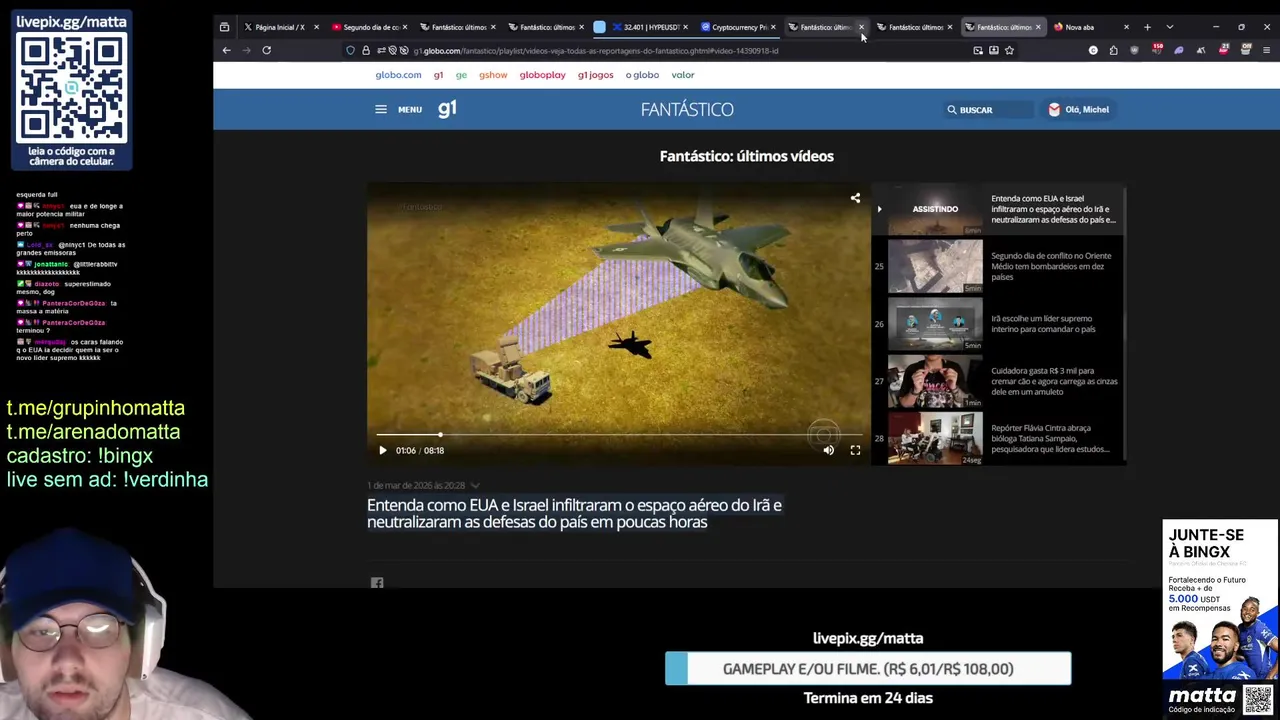Open 'Repórter Flávia Cintra abraça' title
The image size is (1280, 720).
point(1050,438)
